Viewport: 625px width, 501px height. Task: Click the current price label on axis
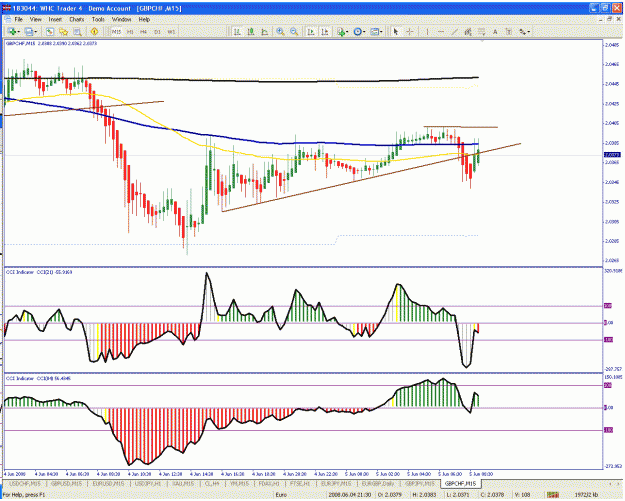tap(611, 155)
